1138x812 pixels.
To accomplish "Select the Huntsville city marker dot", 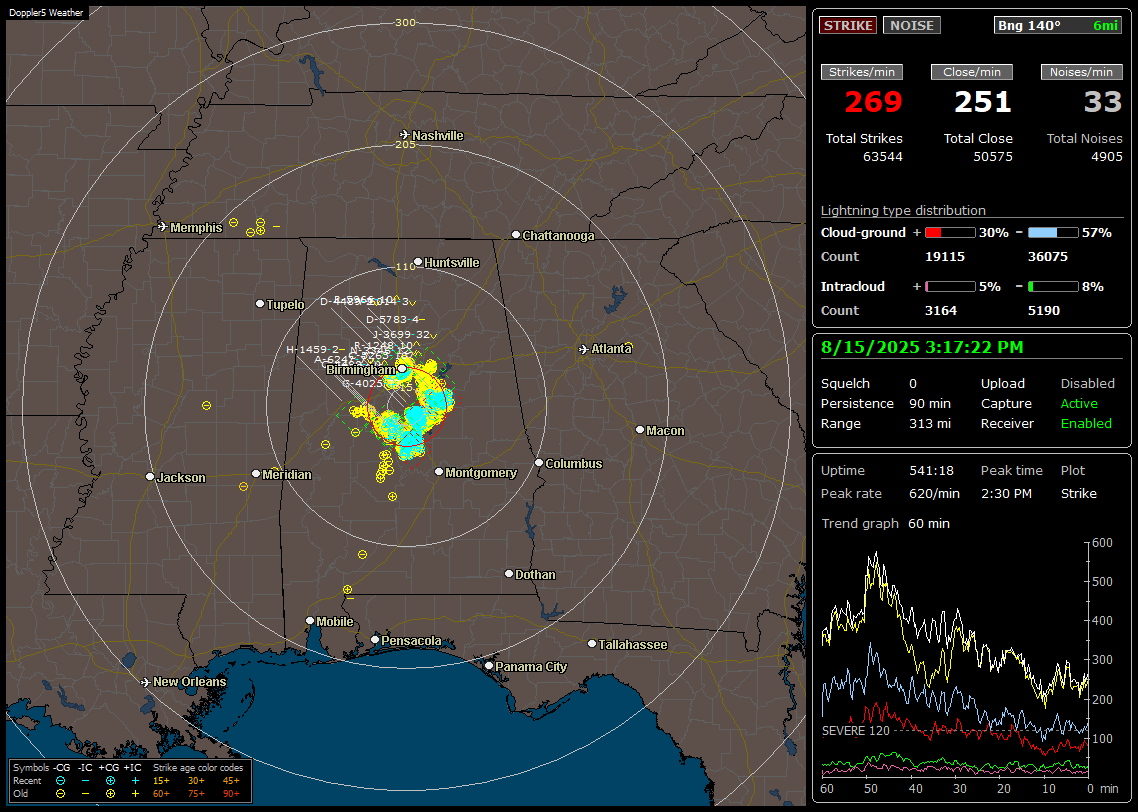I will pyautogui.click(x=418, y=262).
